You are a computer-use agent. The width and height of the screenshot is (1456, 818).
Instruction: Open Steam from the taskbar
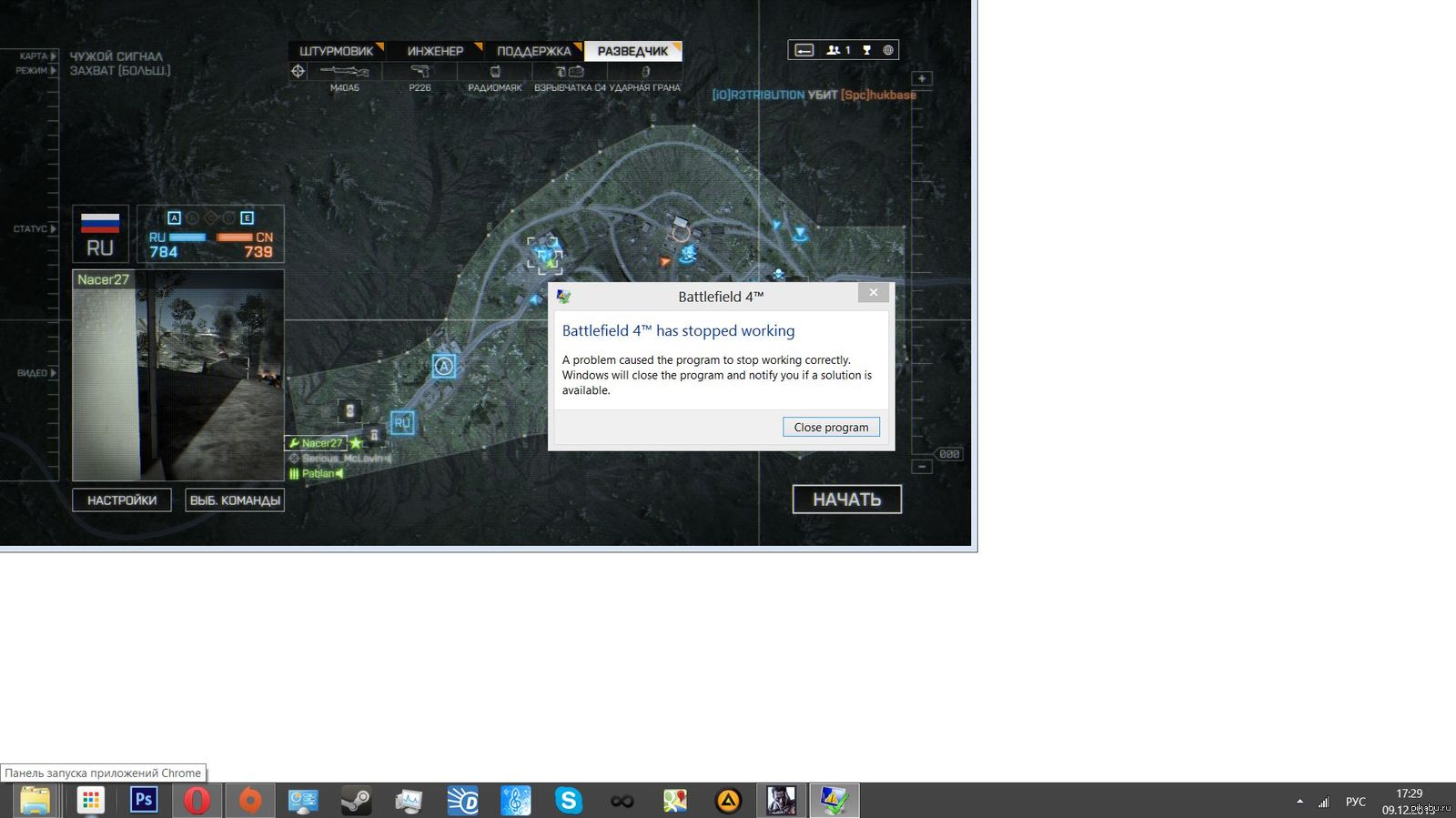(356, 801)
